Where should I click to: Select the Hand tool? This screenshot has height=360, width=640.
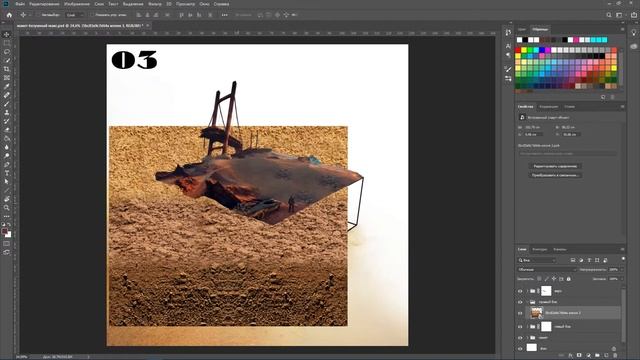click(x=7, y=199)
